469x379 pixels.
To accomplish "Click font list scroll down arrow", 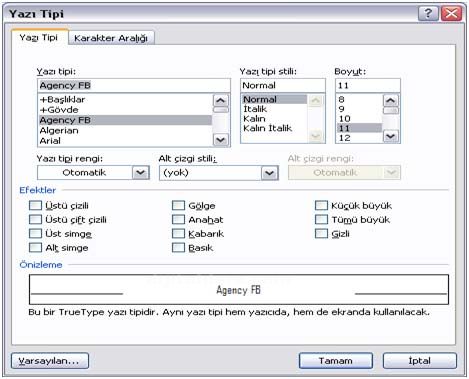I will coord(221,140).
